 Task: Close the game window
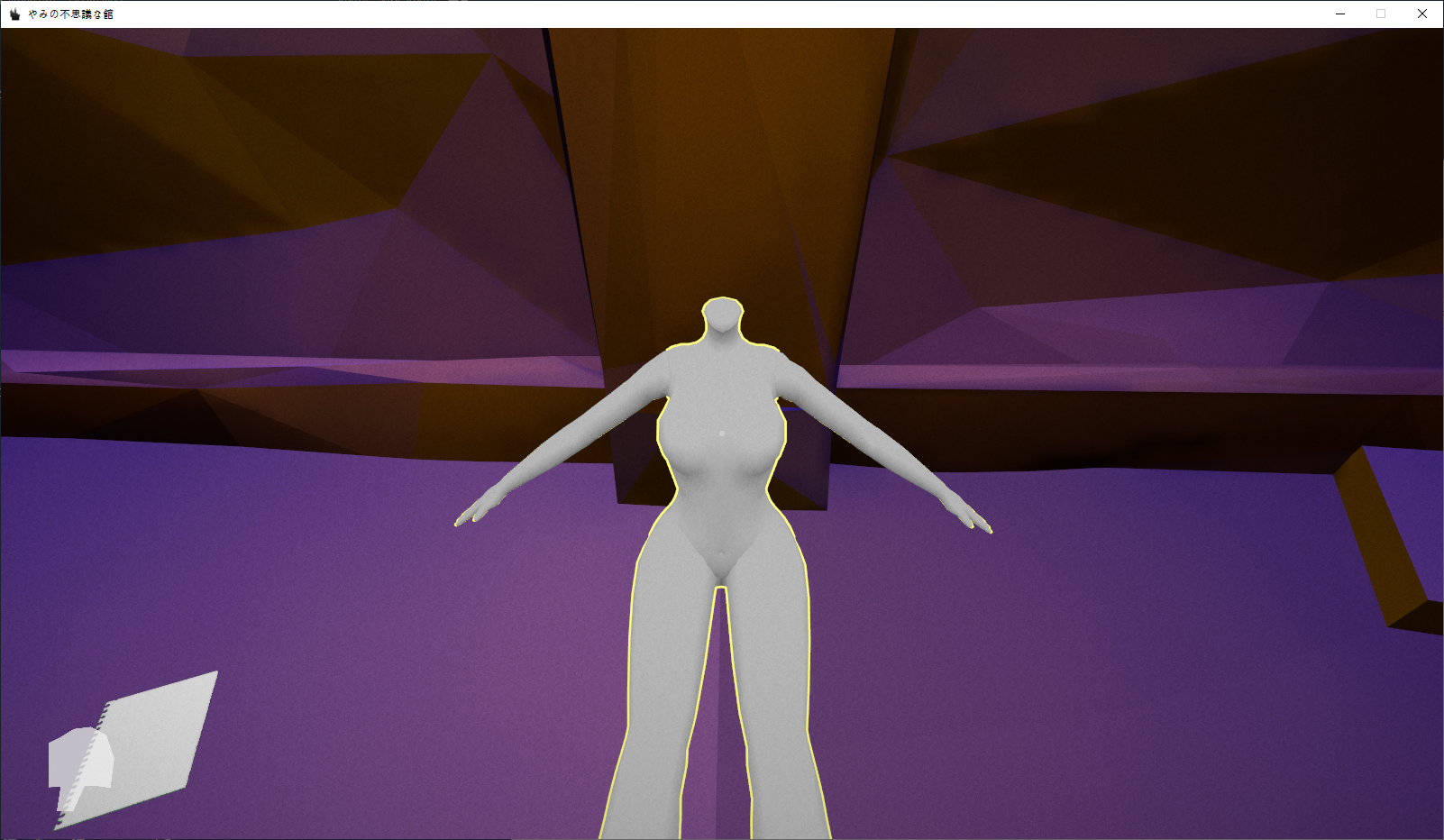[1422, 14]
